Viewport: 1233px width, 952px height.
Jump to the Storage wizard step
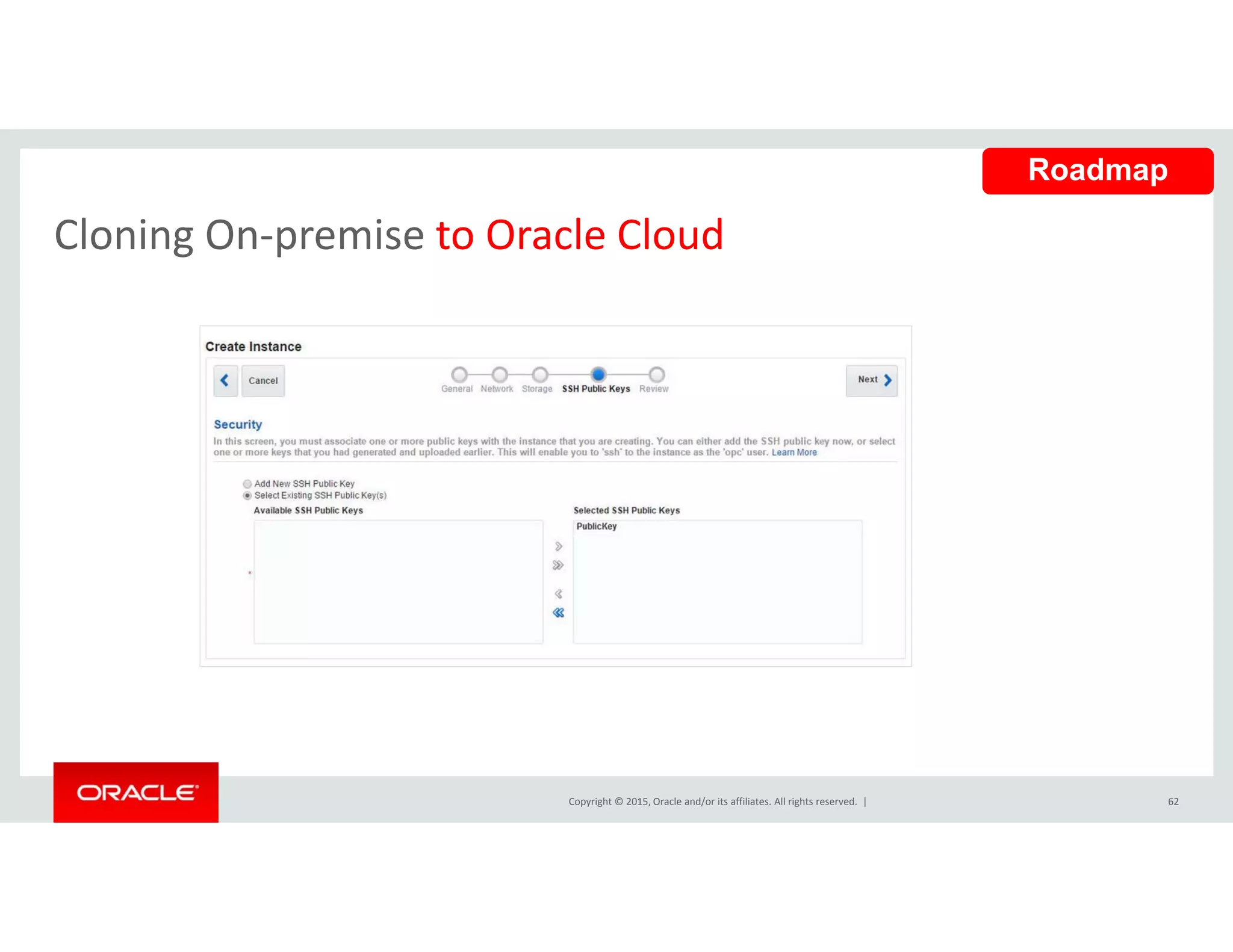tap(540, 375)
